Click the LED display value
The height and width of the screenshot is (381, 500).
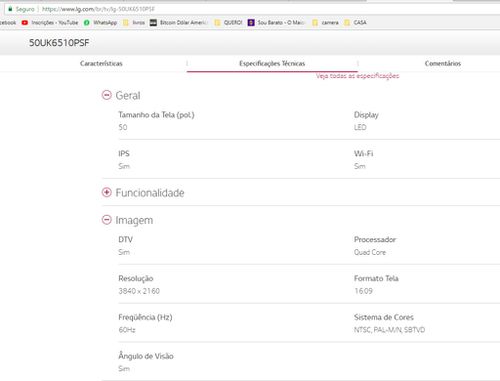[360, 127]
